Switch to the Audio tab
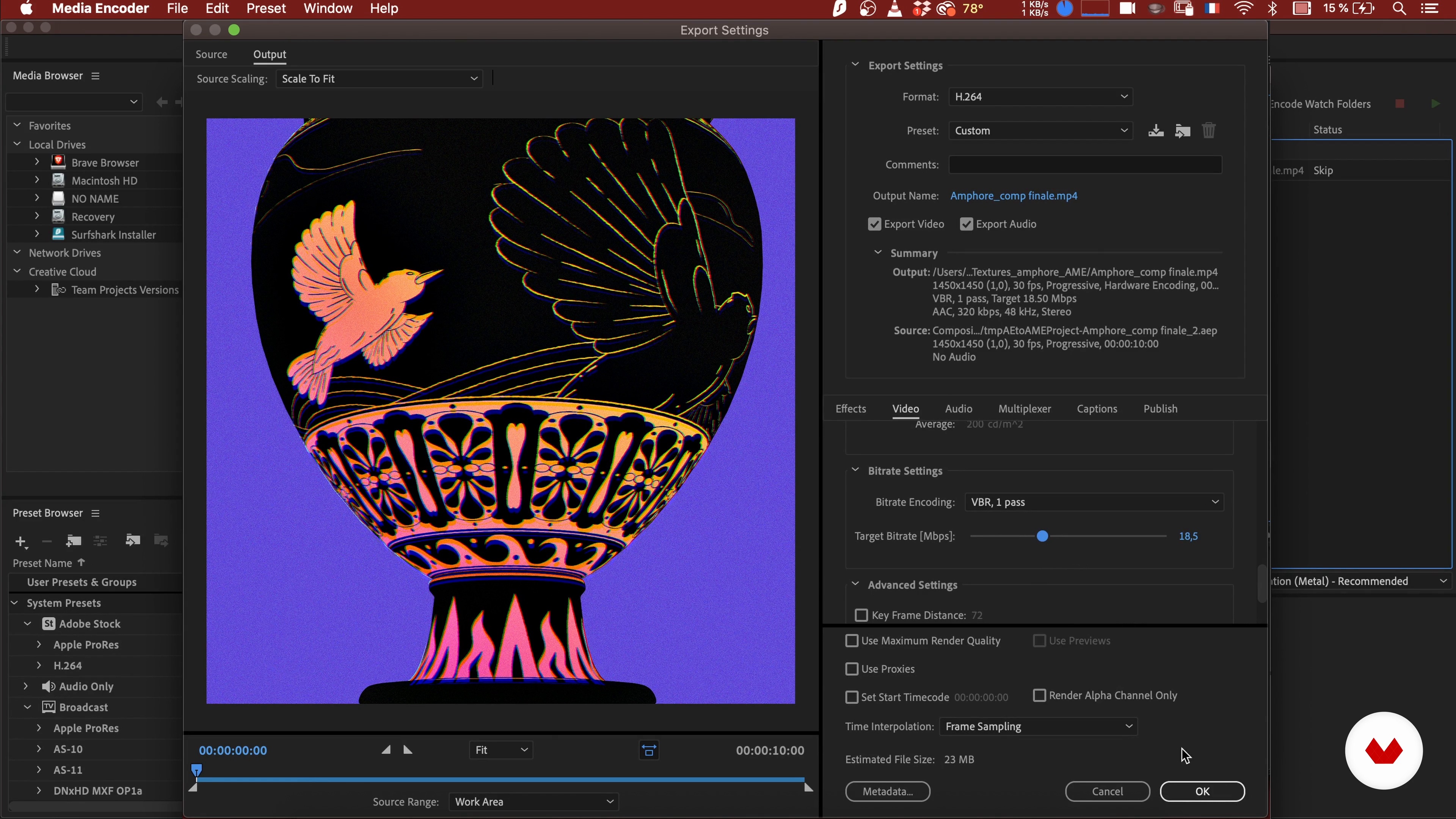This screenshot has width=1456, height=819. click(x=959, y=409)
